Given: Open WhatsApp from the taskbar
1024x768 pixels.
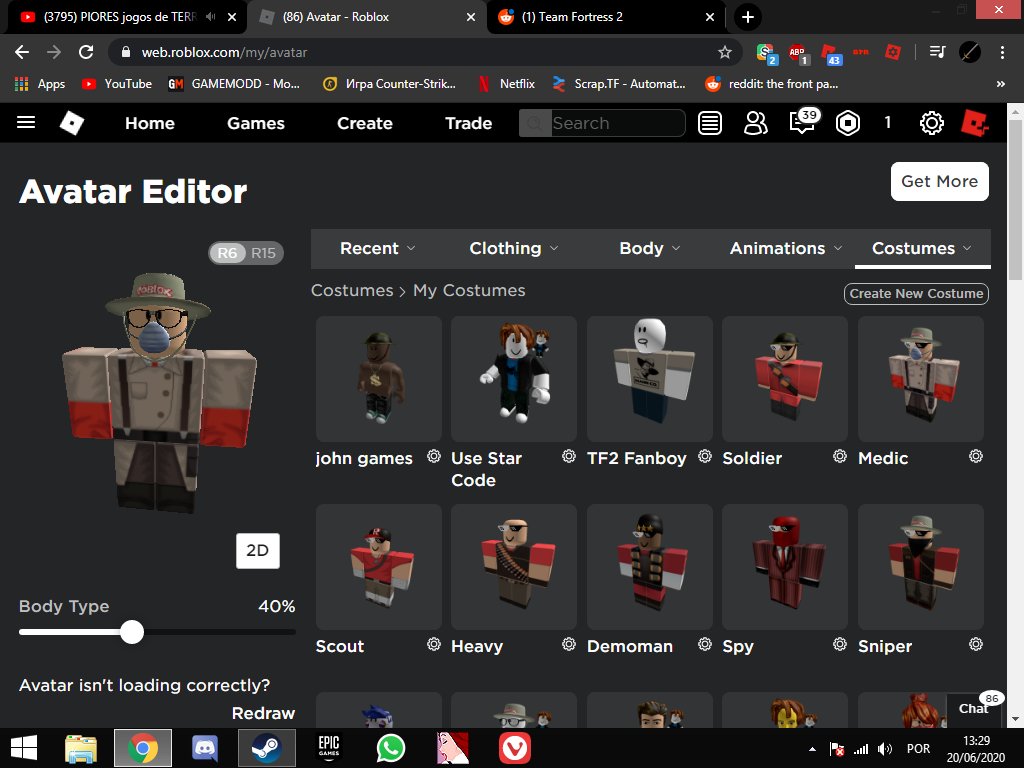Looking at the screenshot, I should click(x=391, y=748).
